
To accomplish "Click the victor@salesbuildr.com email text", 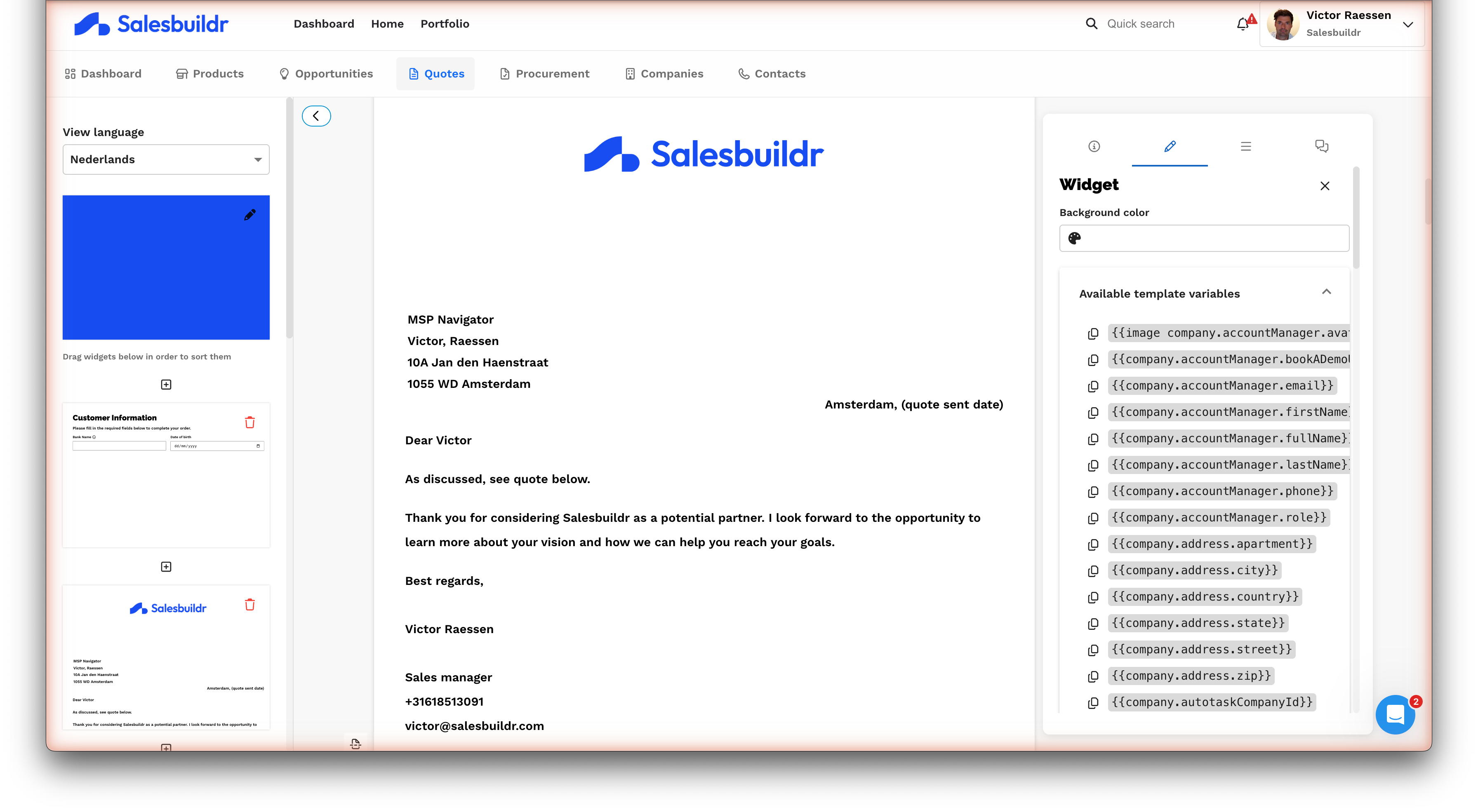I will coord(474,726).
